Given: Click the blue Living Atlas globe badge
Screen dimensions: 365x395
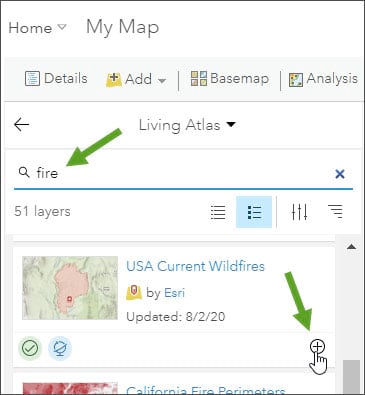Looking at the screenshot, I should coord(60,348).
